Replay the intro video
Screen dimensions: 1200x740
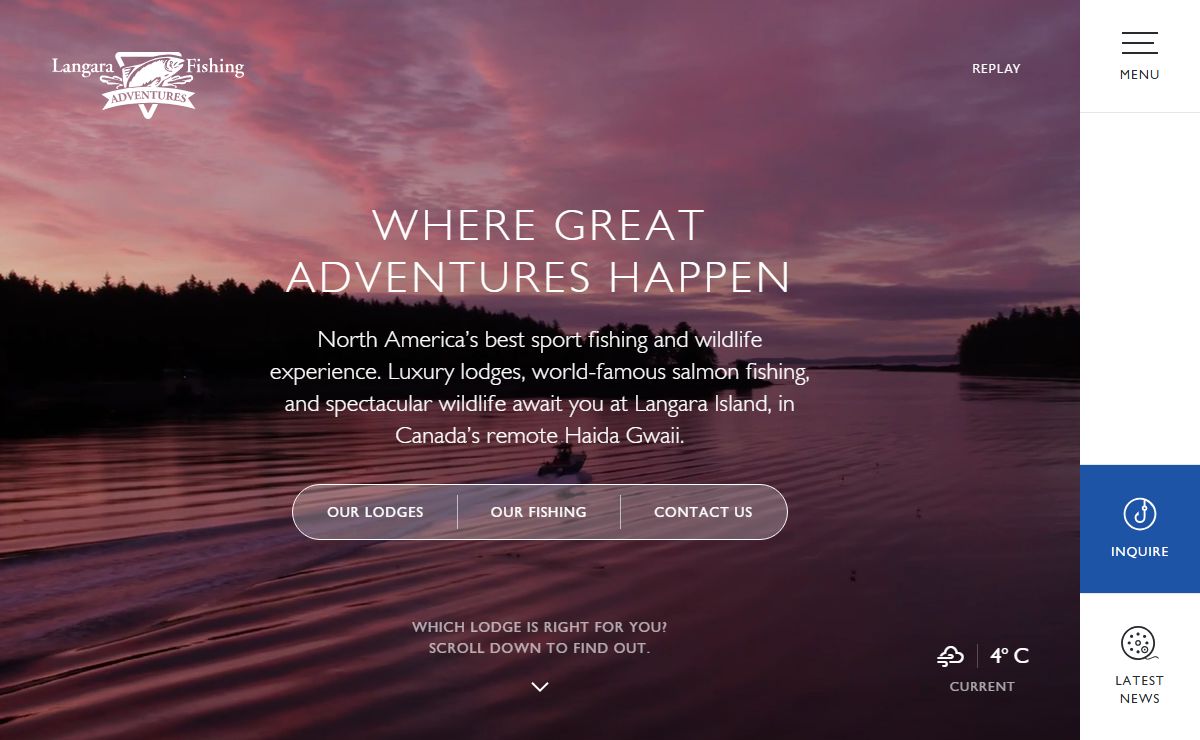(x=996, y=69)
